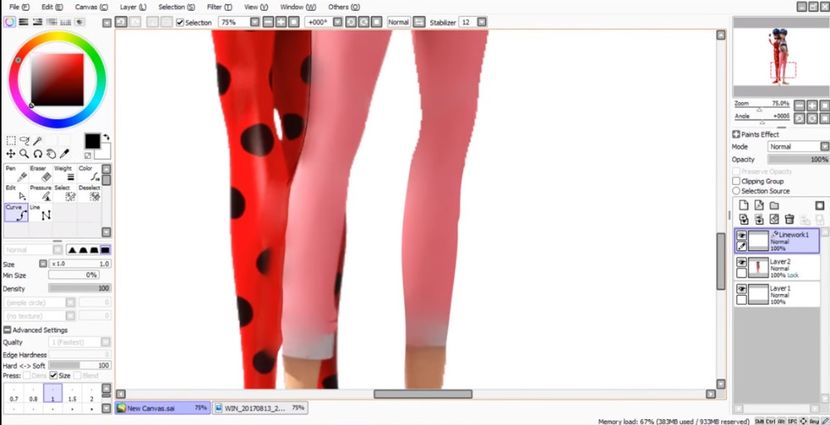Merge layer down icon in layers panel
830x425 pixels.
(x=759, y=219)
